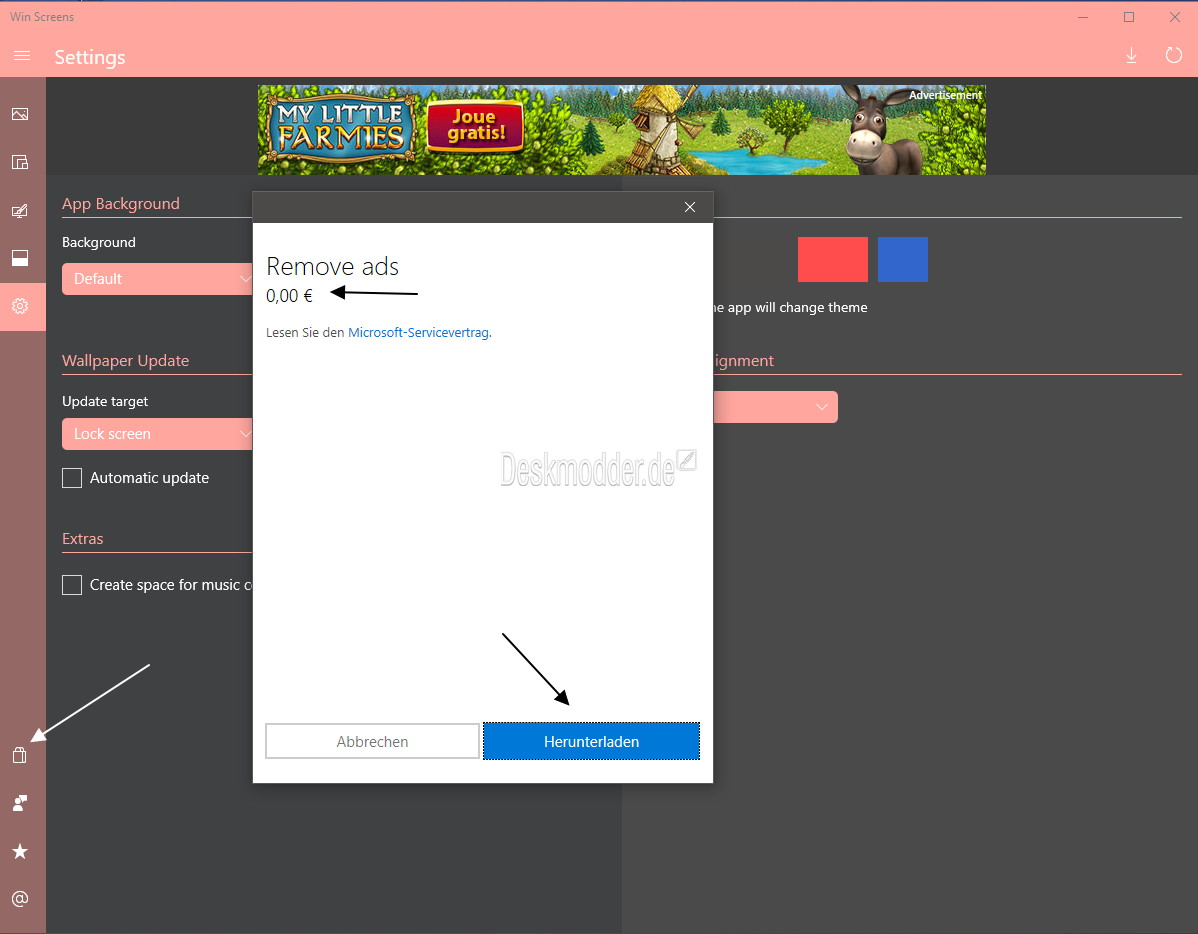Click the Joue gratis! ad button
The height and width of the screenshot is (934, 1198).
[475, 126]
